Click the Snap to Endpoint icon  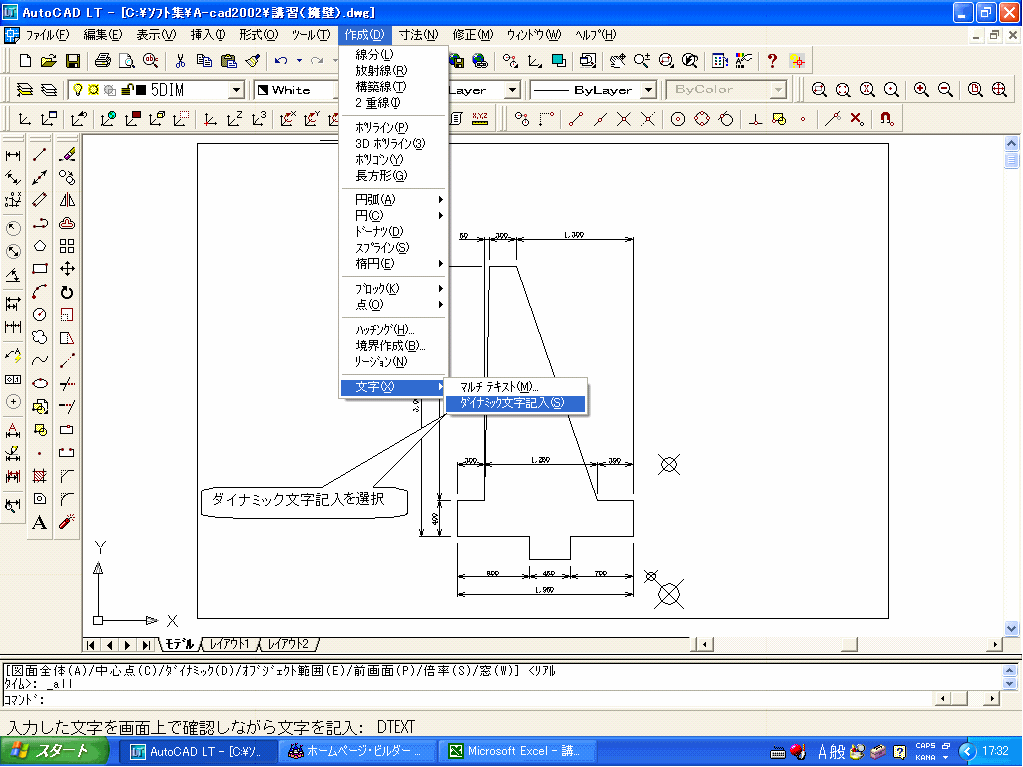click(x=575, y=119)
